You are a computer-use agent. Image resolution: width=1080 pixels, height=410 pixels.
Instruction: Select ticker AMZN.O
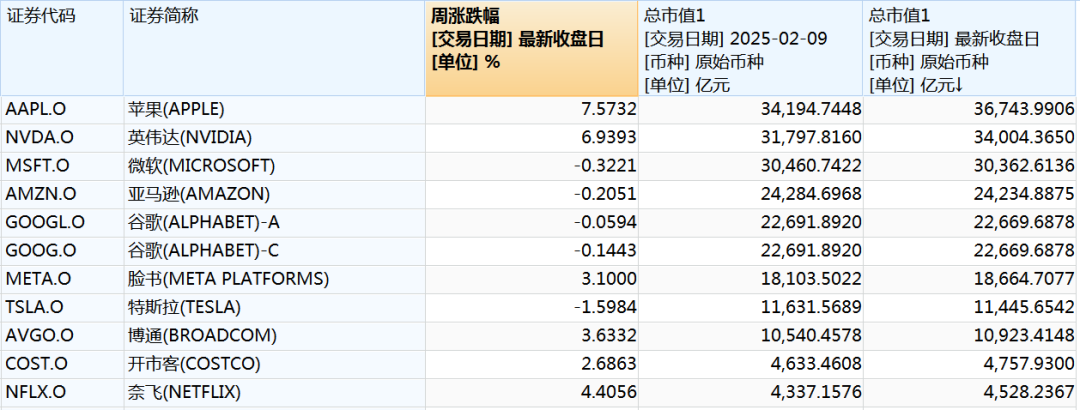[40, 194]
